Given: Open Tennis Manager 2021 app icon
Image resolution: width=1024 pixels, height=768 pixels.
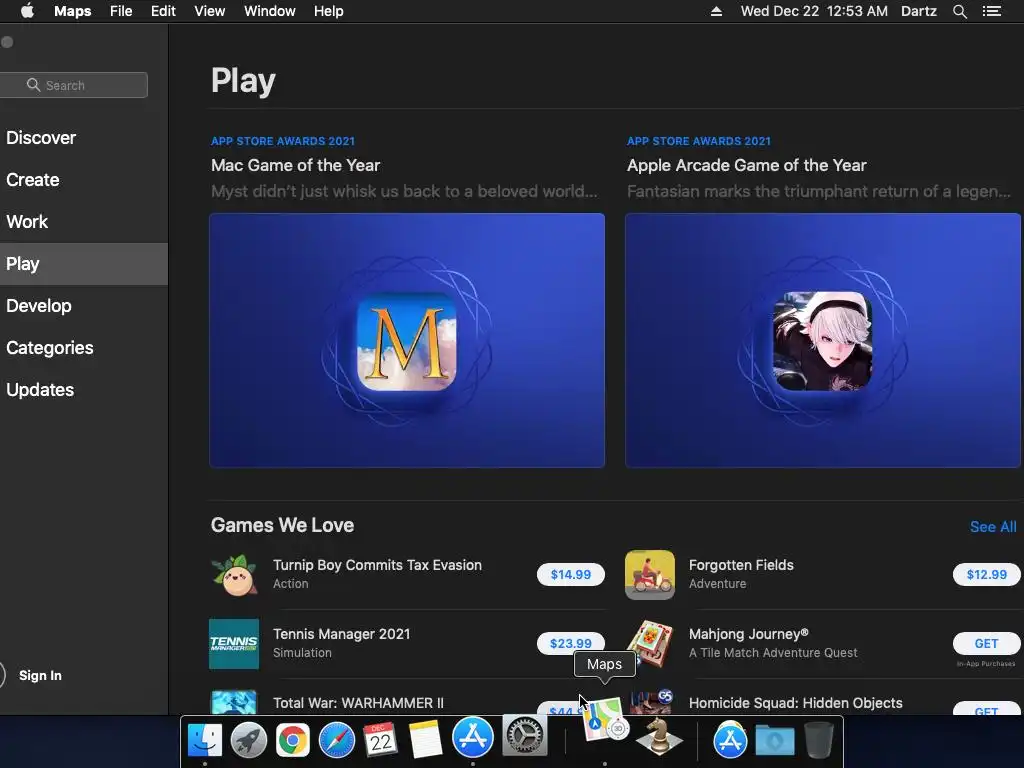Looking at the screenshot, I should [x=234, y=644].
